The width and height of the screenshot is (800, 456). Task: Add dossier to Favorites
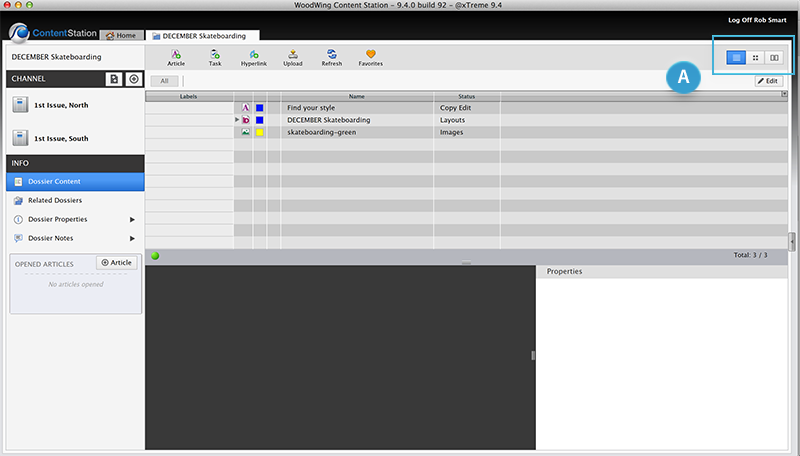[x=370, y=58]
